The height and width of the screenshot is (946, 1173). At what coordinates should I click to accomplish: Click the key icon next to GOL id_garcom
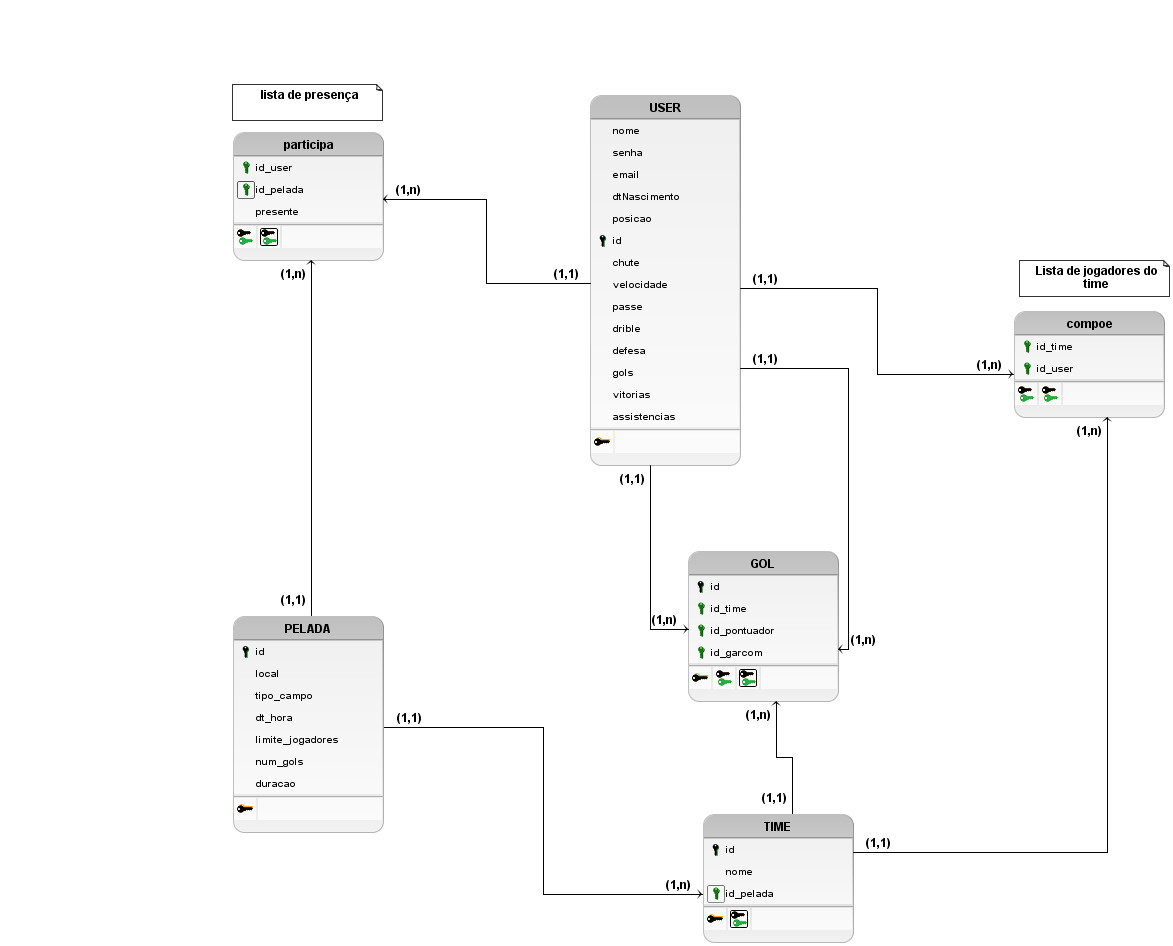[x=701, y=653]
